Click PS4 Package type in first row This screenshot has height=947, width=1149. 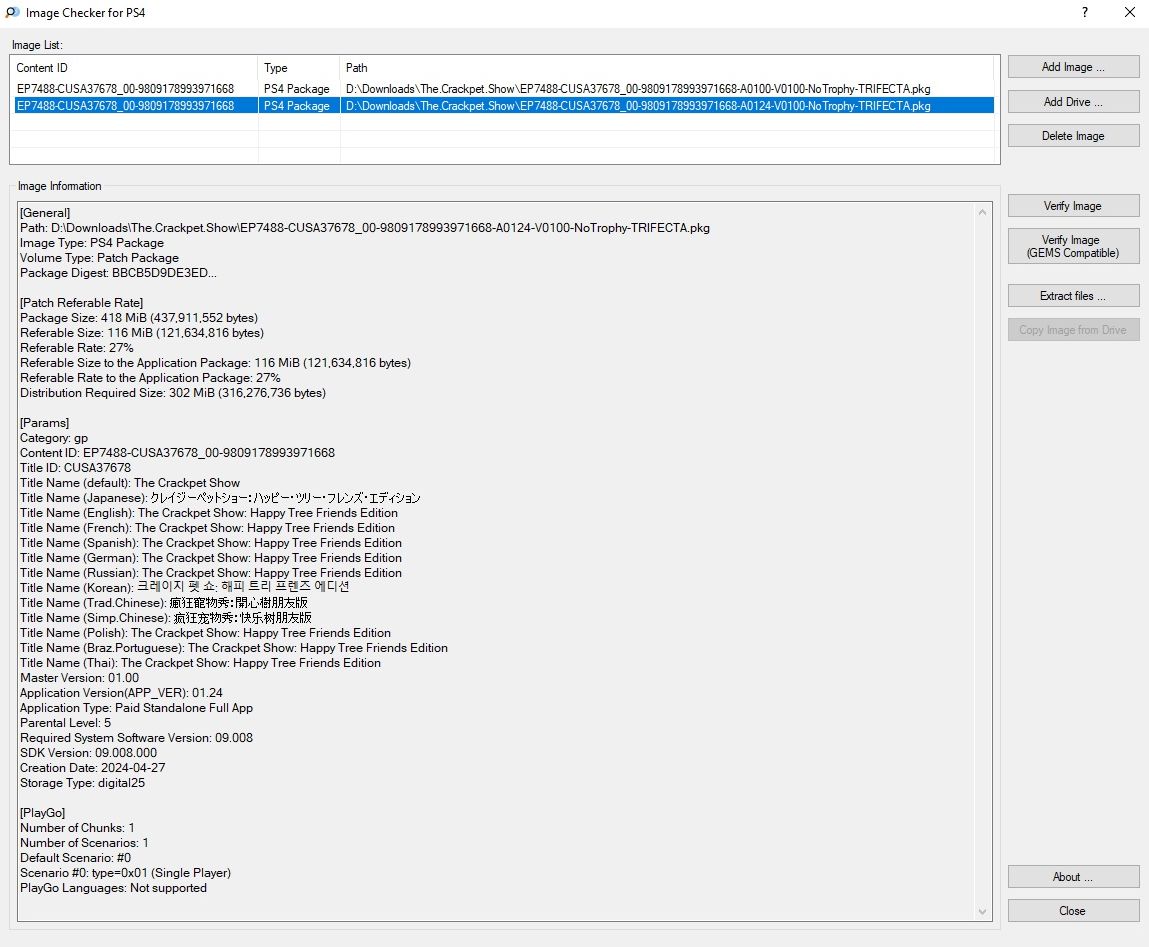pos(297,89)
